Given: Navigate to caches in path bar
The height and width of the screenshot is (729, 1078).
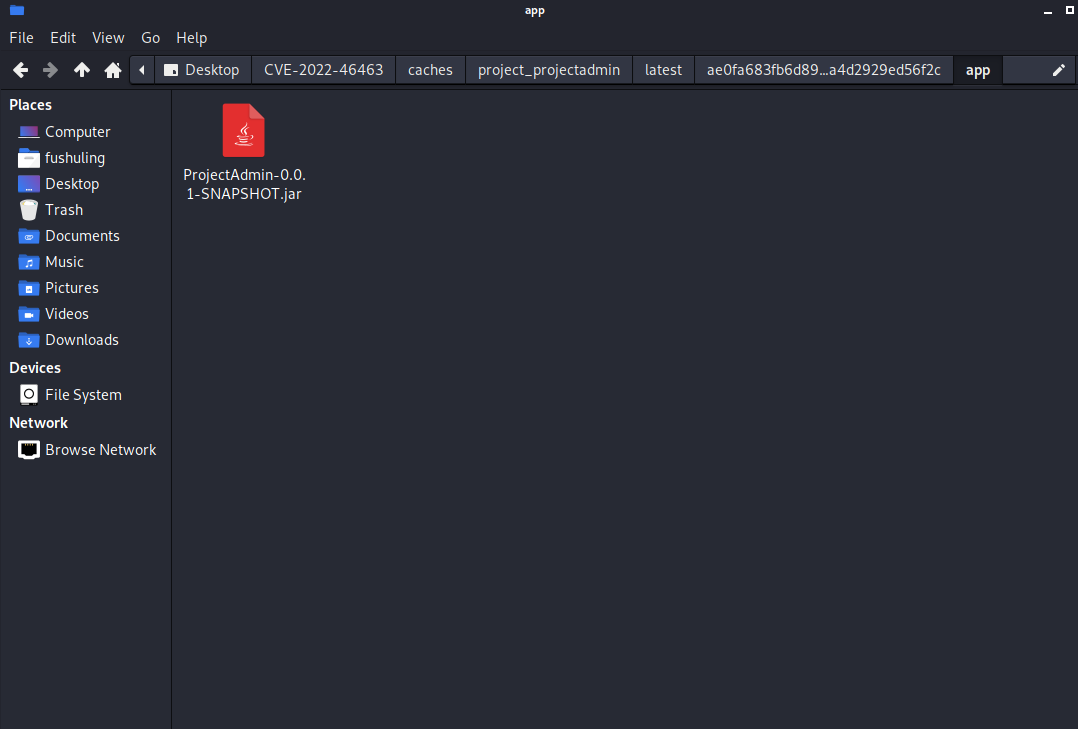Looking at the screenshot, I should point(430,70).
